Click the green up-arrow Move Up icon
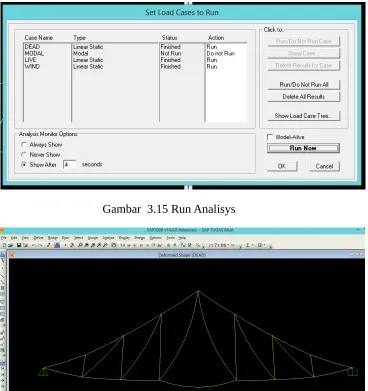This screenshot has width=368, height=391. click(168, 245)
